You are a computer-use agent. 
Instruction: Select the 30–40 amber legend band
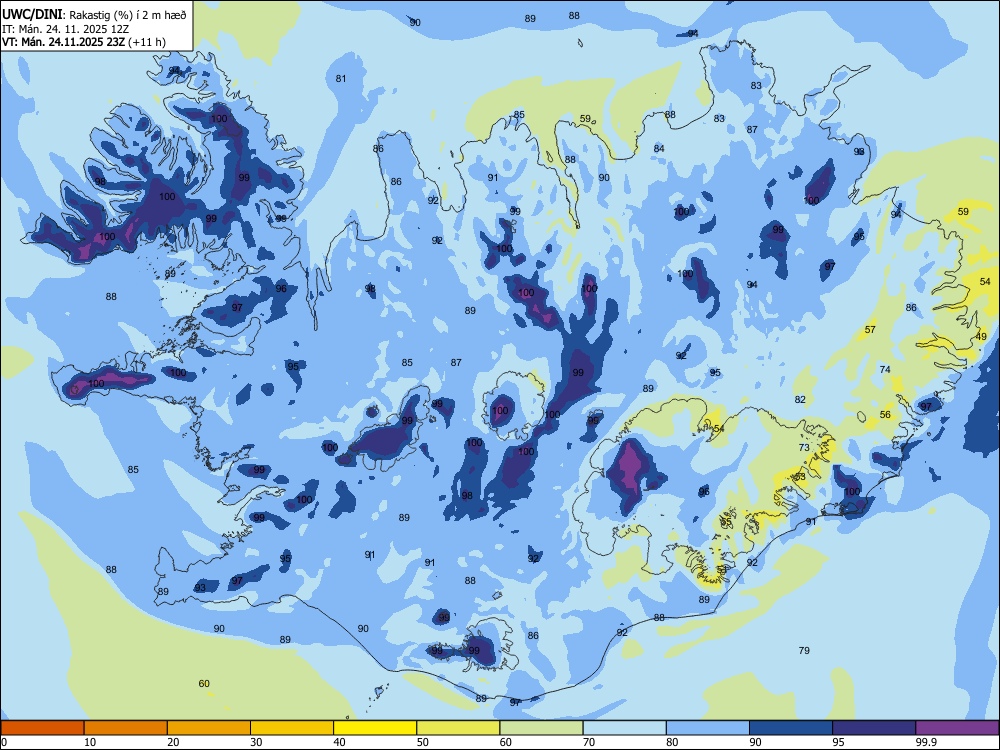(292, 728)
